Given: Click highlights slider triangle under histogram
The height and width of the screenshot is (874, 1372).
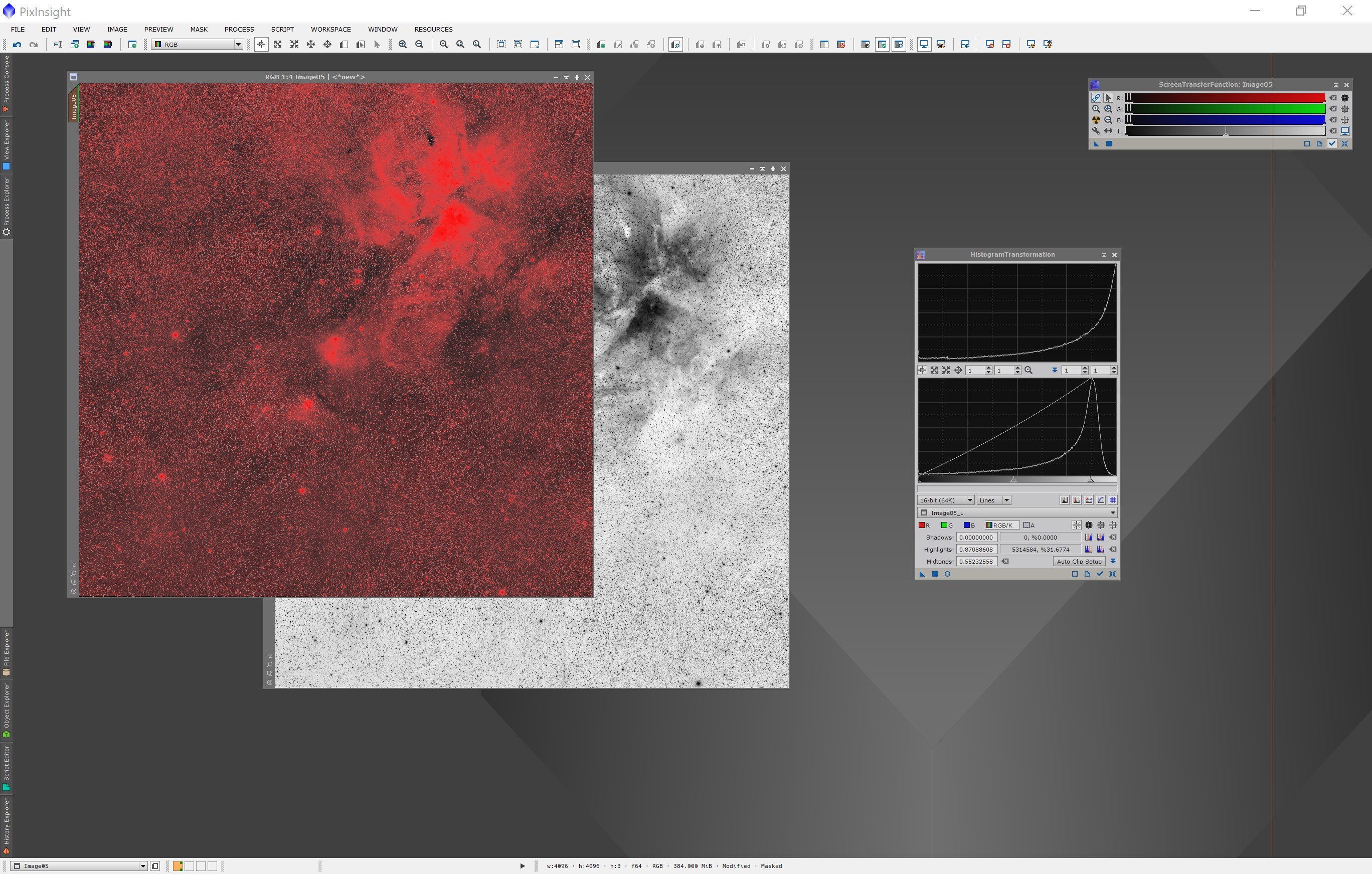Looking at the screenshot, I should (1091, 480).
